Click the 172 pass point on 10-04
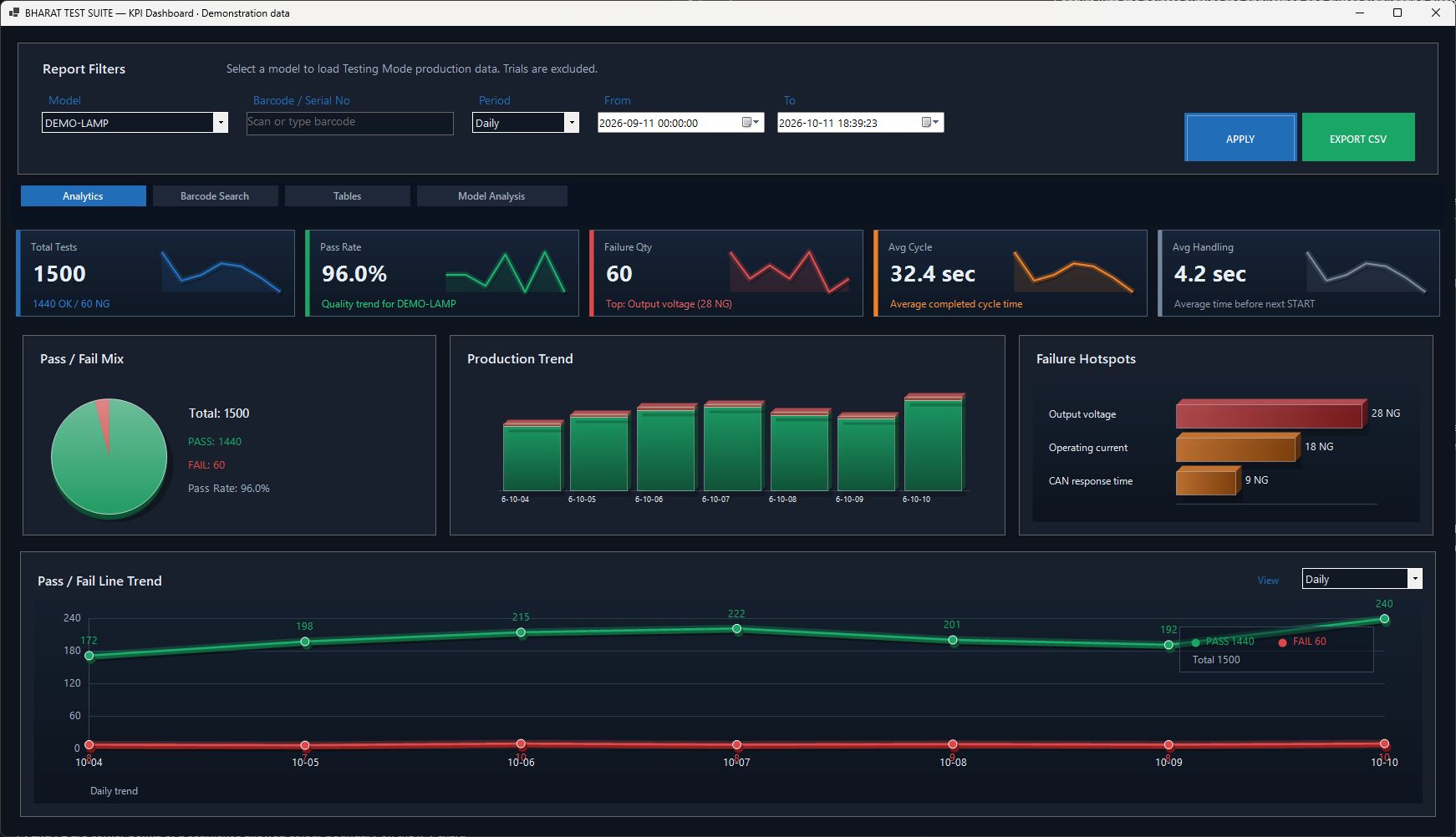 (89, 656)
